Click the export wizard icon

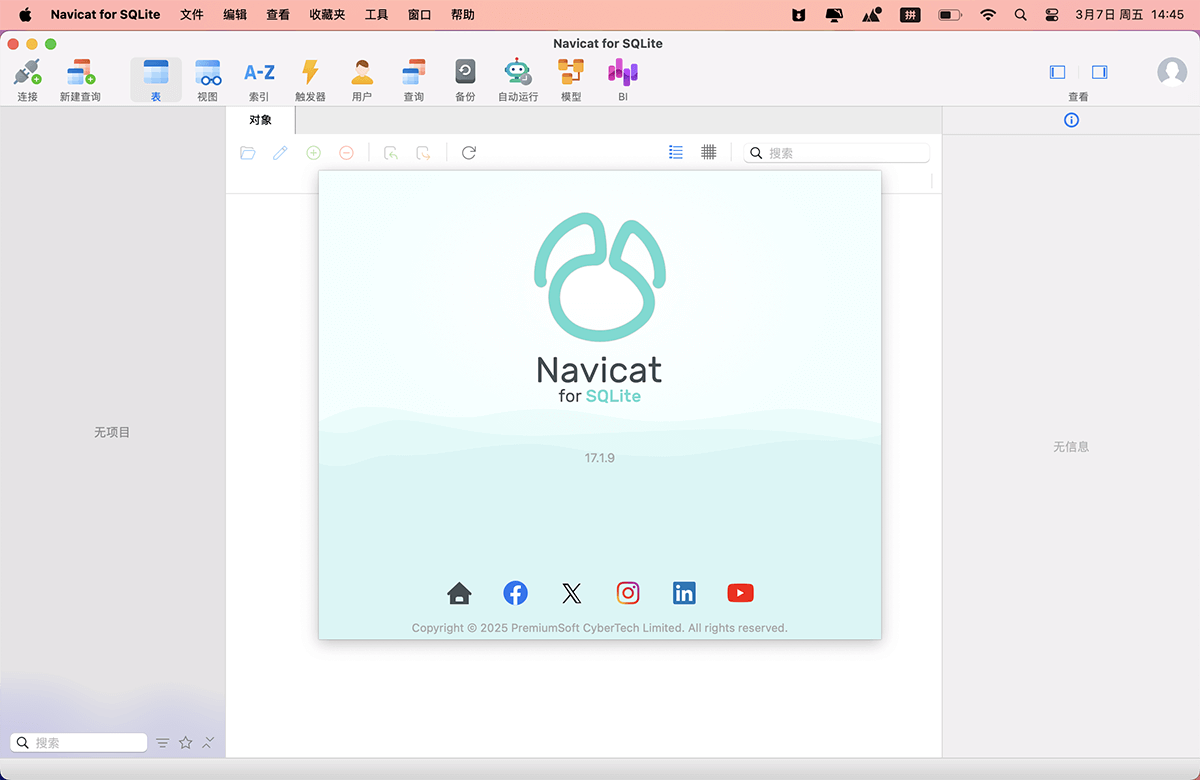(x=424, y=153)
